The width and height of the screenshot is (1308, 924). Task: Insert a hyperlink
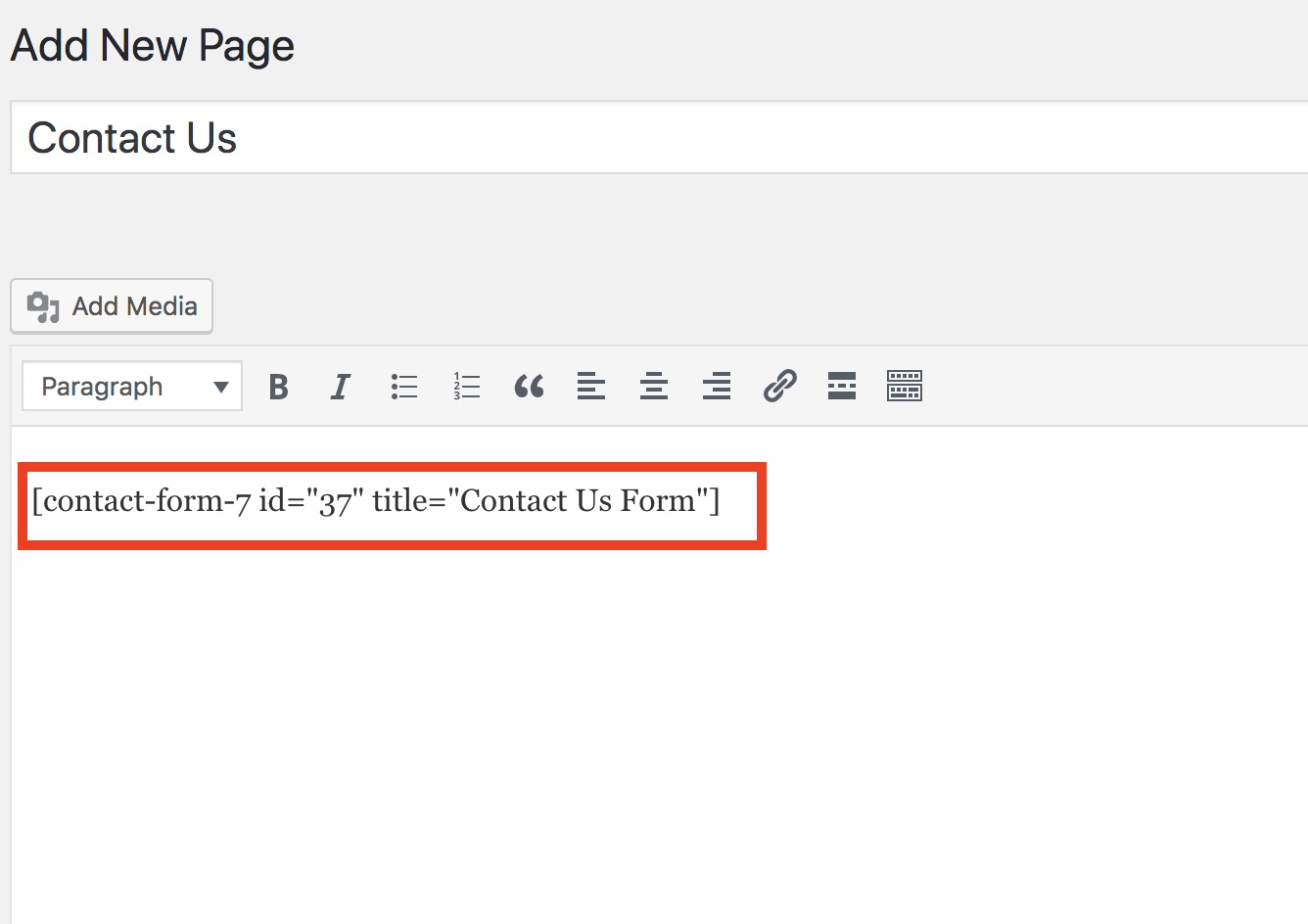point(779,386)
